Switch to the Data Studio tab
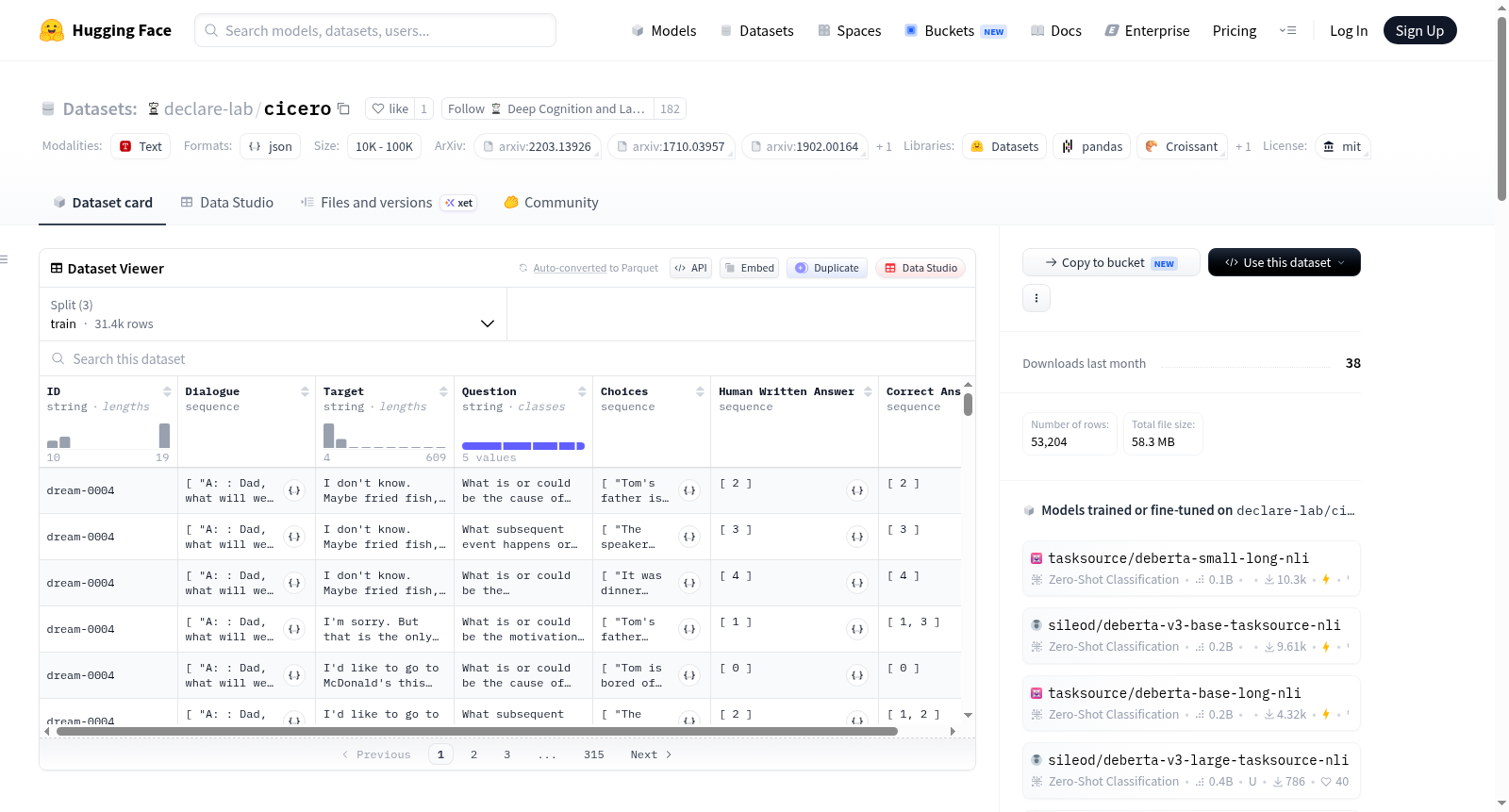 (x=226, y=203)
